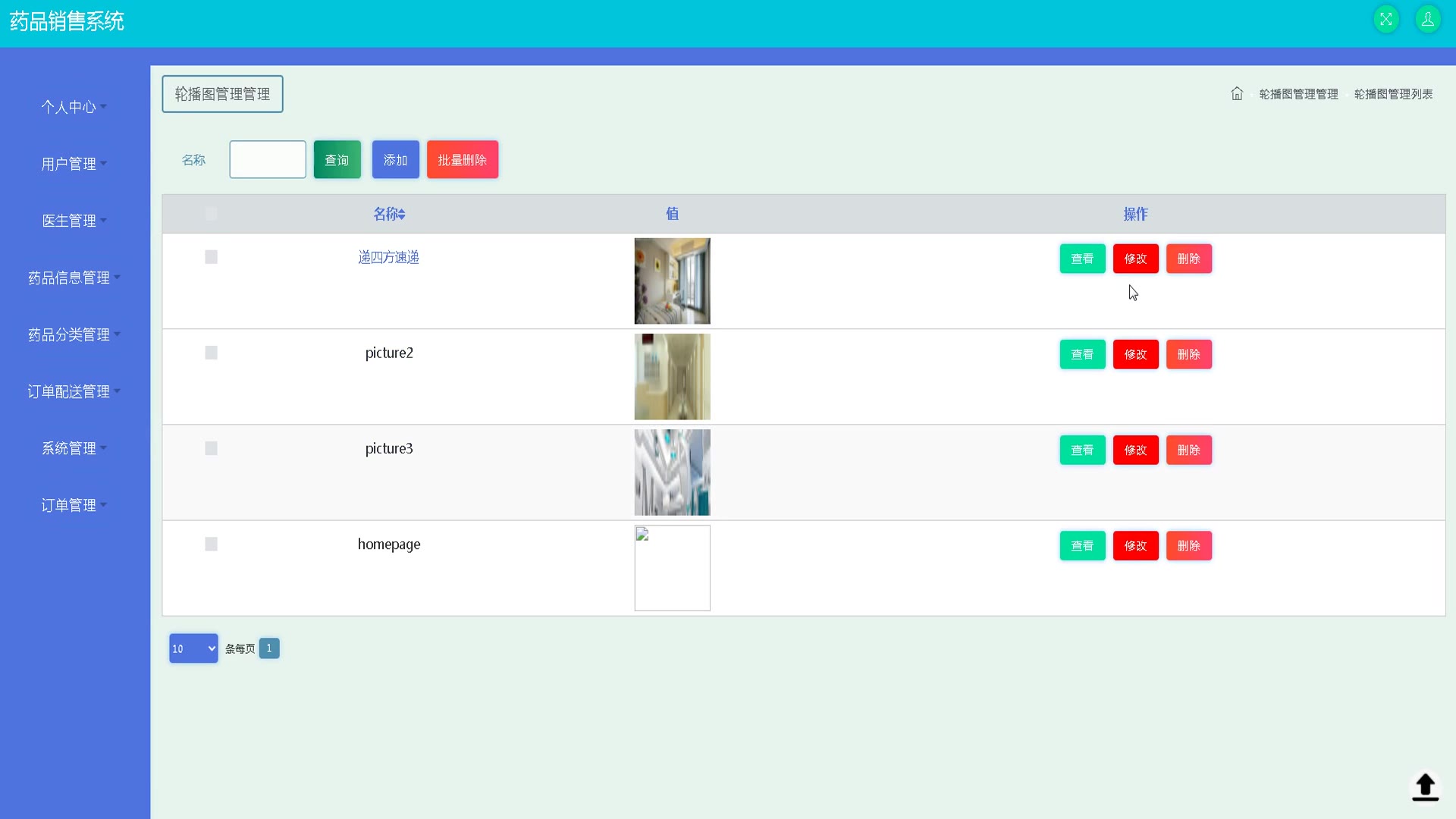Edit the 递四方速递 row via 修改

coord(1135,259)
